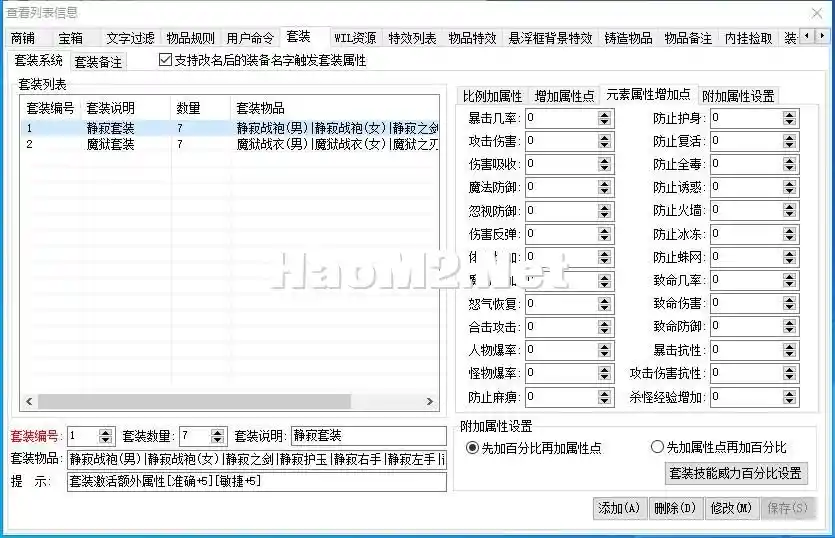Open the 物品备注 tab
Screen dimensions: 835x538
point(688,38)
